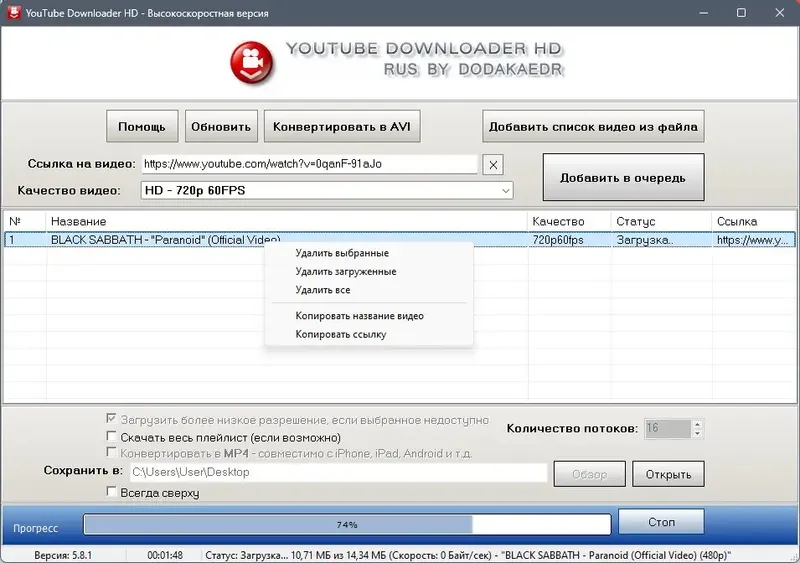This screenshot has height=563, width=800.
Task: Choose Удалить все from context menu
Action: [369, 290]
